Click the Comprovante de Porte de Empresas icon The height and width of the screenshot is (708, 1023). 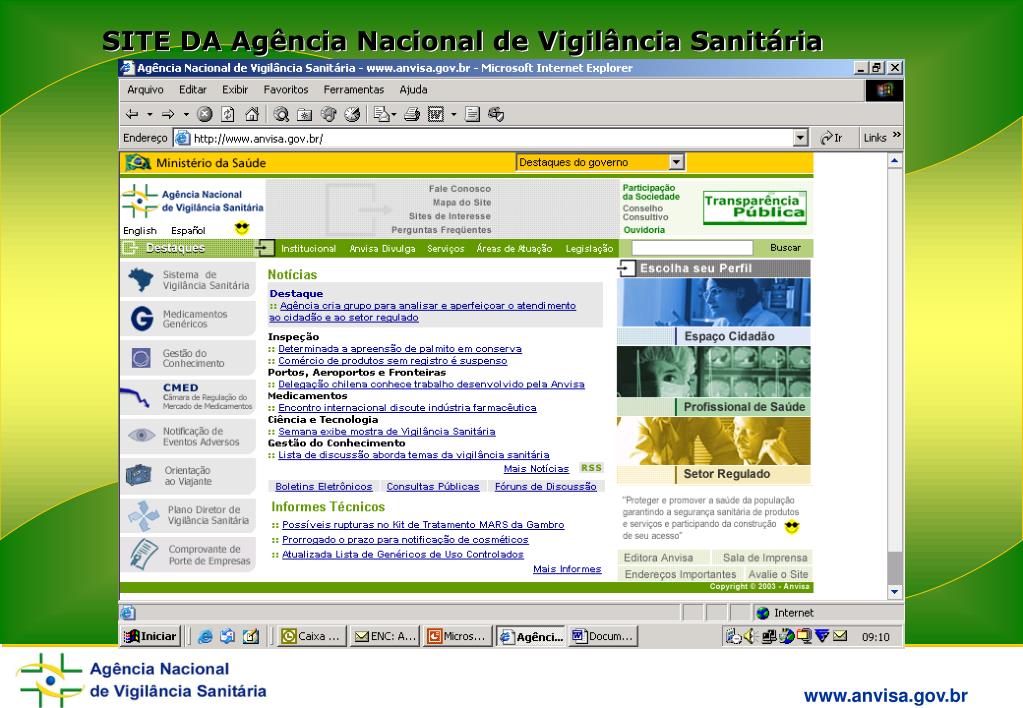pyautogui.click(x=144, y=554)
